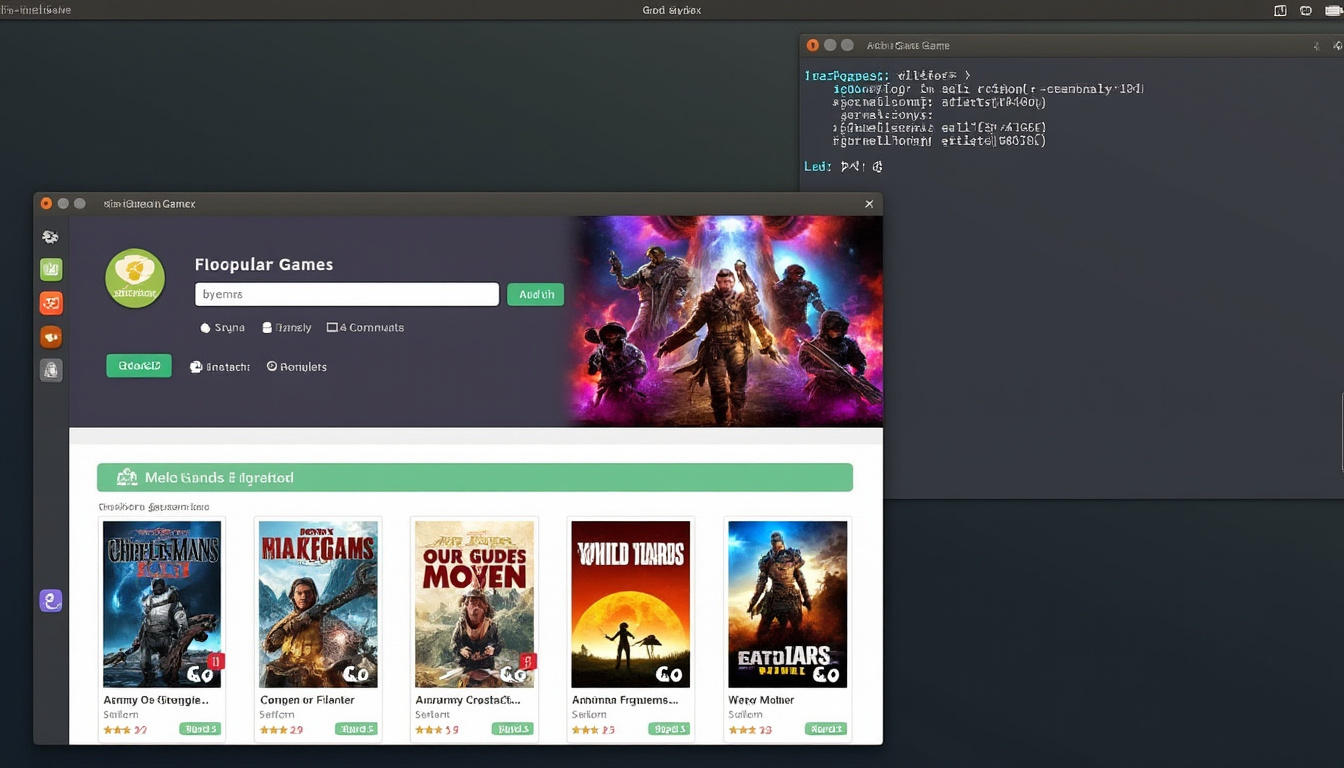Click the title 'Were Molner'
This screenshot has height=768, width=1344.
coord(761,700)
